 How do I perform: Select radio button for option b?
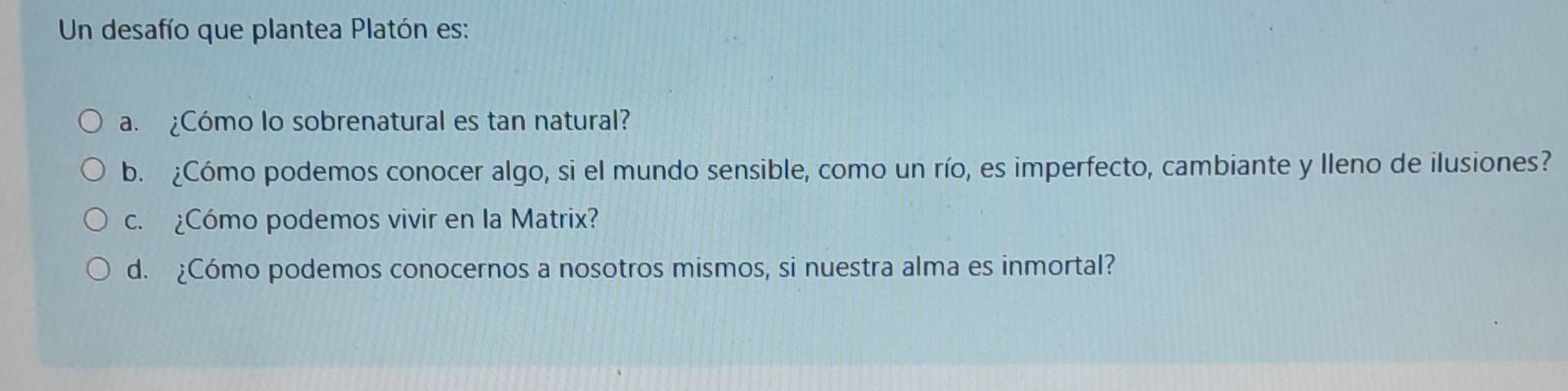tap(92, 171)
